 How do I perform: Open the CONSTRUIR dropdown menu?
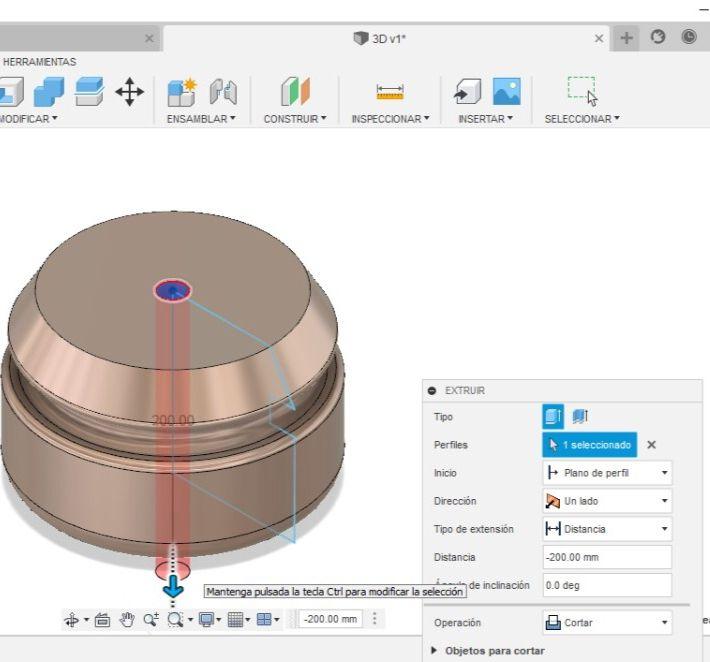pos(295,119)
